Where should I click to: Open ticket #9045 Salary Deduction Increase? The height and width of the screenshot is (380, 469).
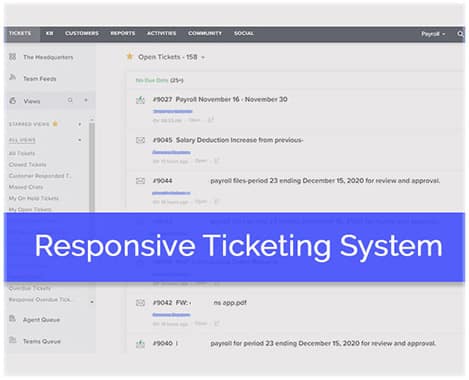pos(228,140)
